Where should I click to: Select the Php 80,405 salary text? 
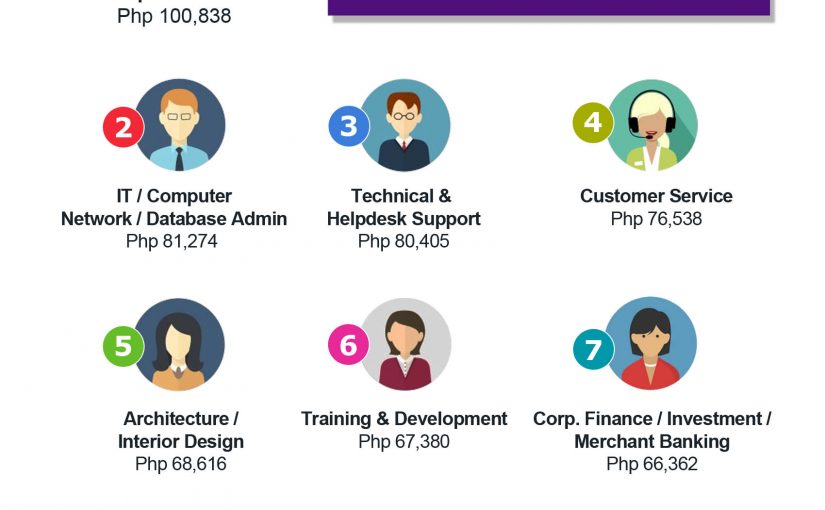pos(404,241)
